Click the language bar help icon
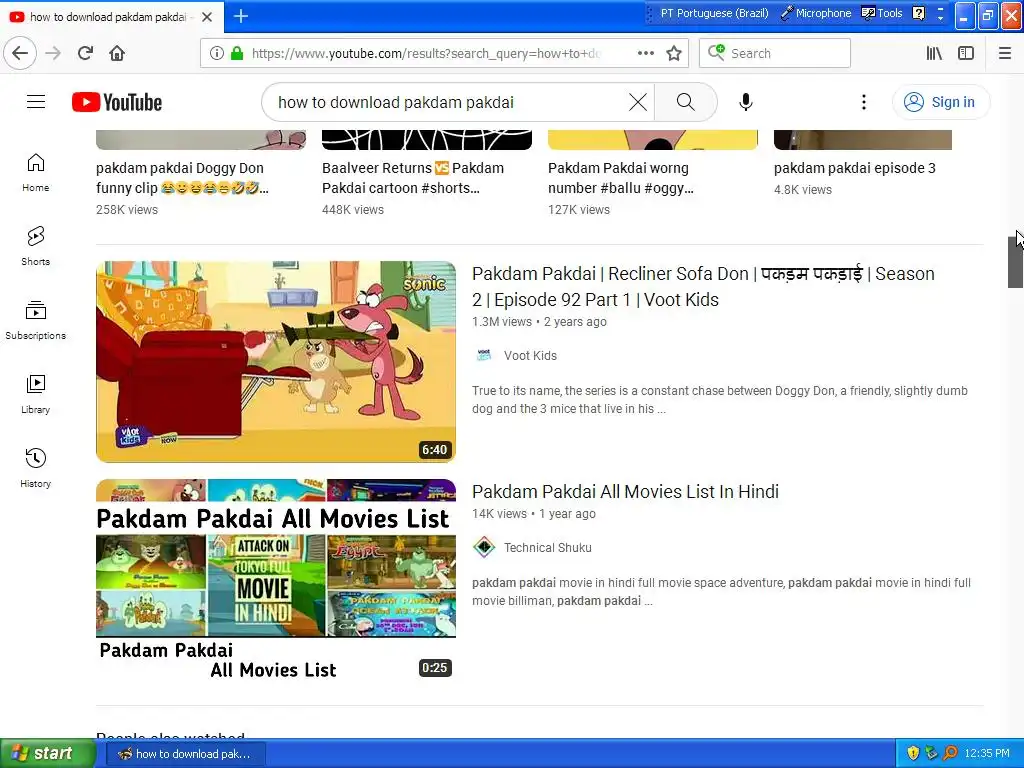This screenshot has width=1024, height=768. 918,13
